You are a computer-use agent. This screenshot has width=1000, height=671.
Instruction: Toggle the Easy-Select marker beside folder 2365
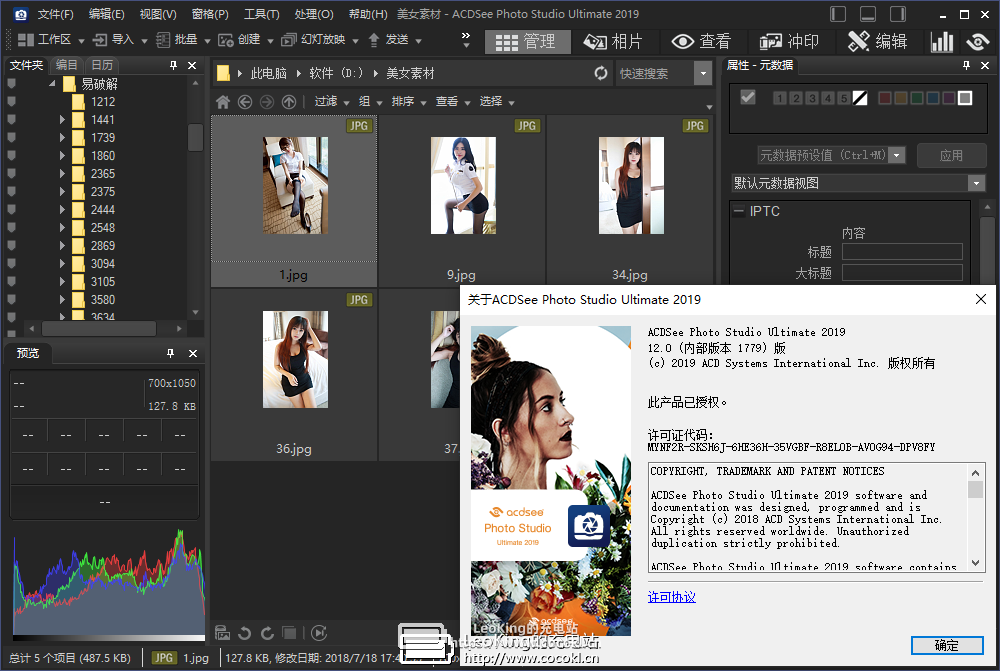pos(11,173)
